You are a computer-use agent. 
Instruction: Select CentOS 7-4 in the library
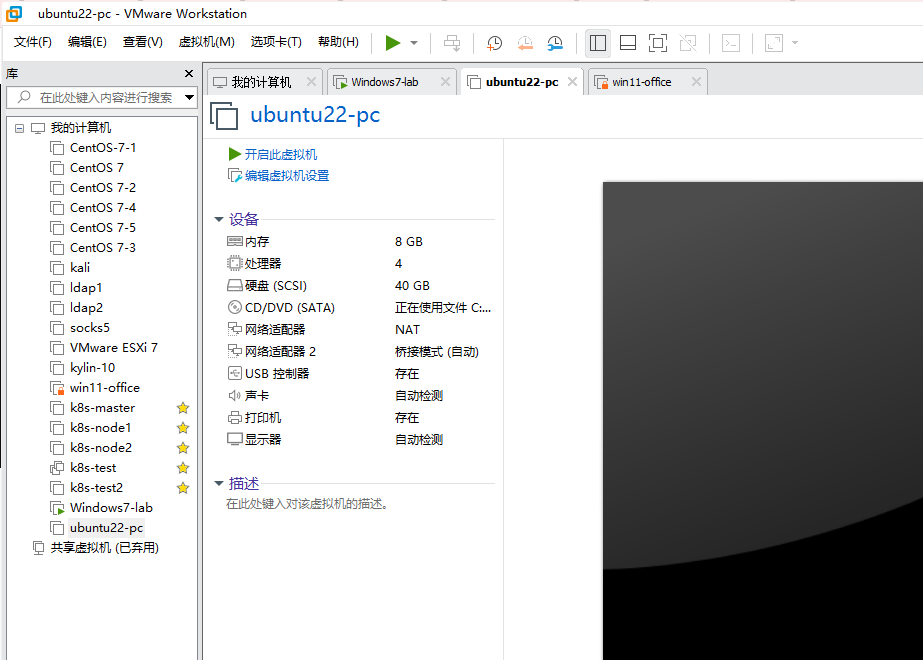[x=103, y=207]
